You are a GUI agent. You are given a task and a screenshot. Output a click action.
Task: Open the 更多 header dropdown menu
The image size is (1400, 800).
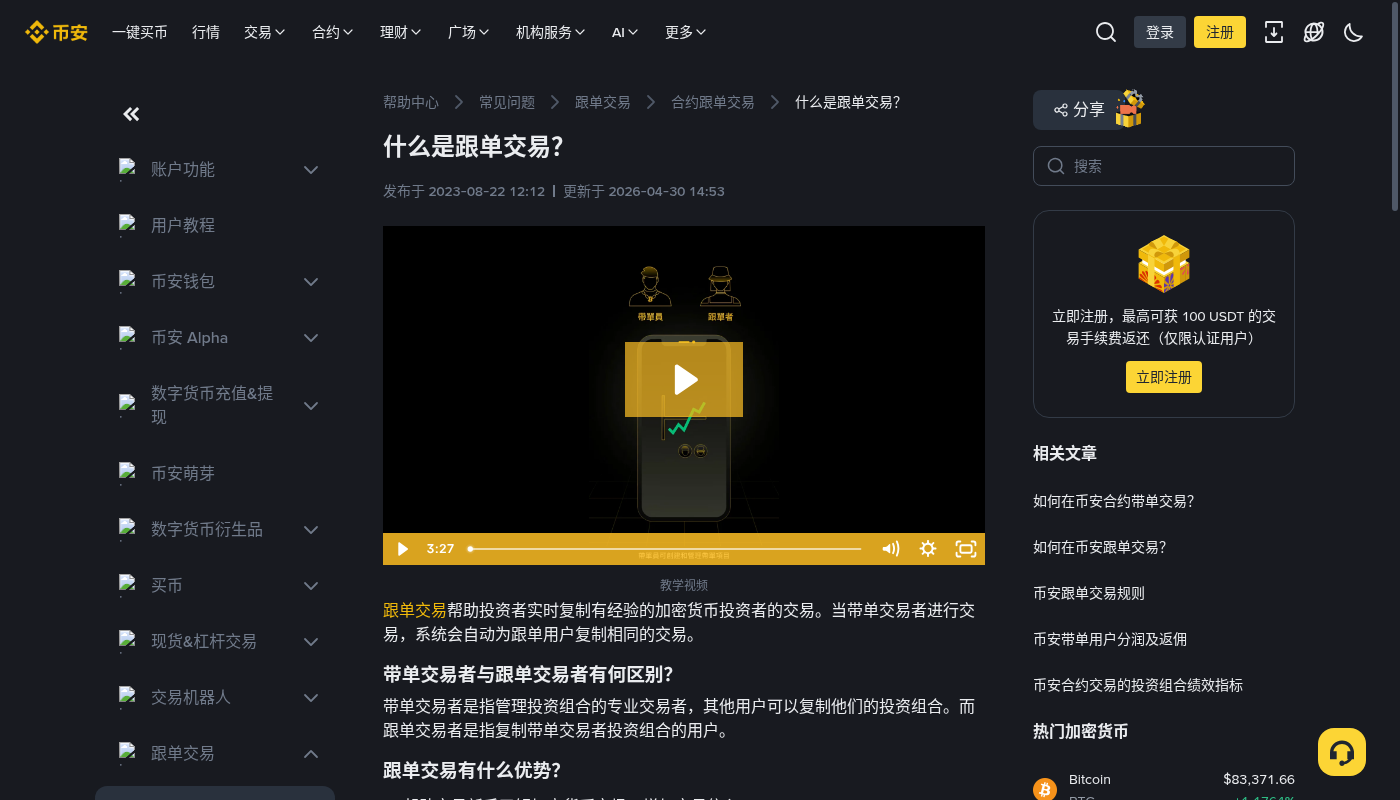(x=686, y=32)
